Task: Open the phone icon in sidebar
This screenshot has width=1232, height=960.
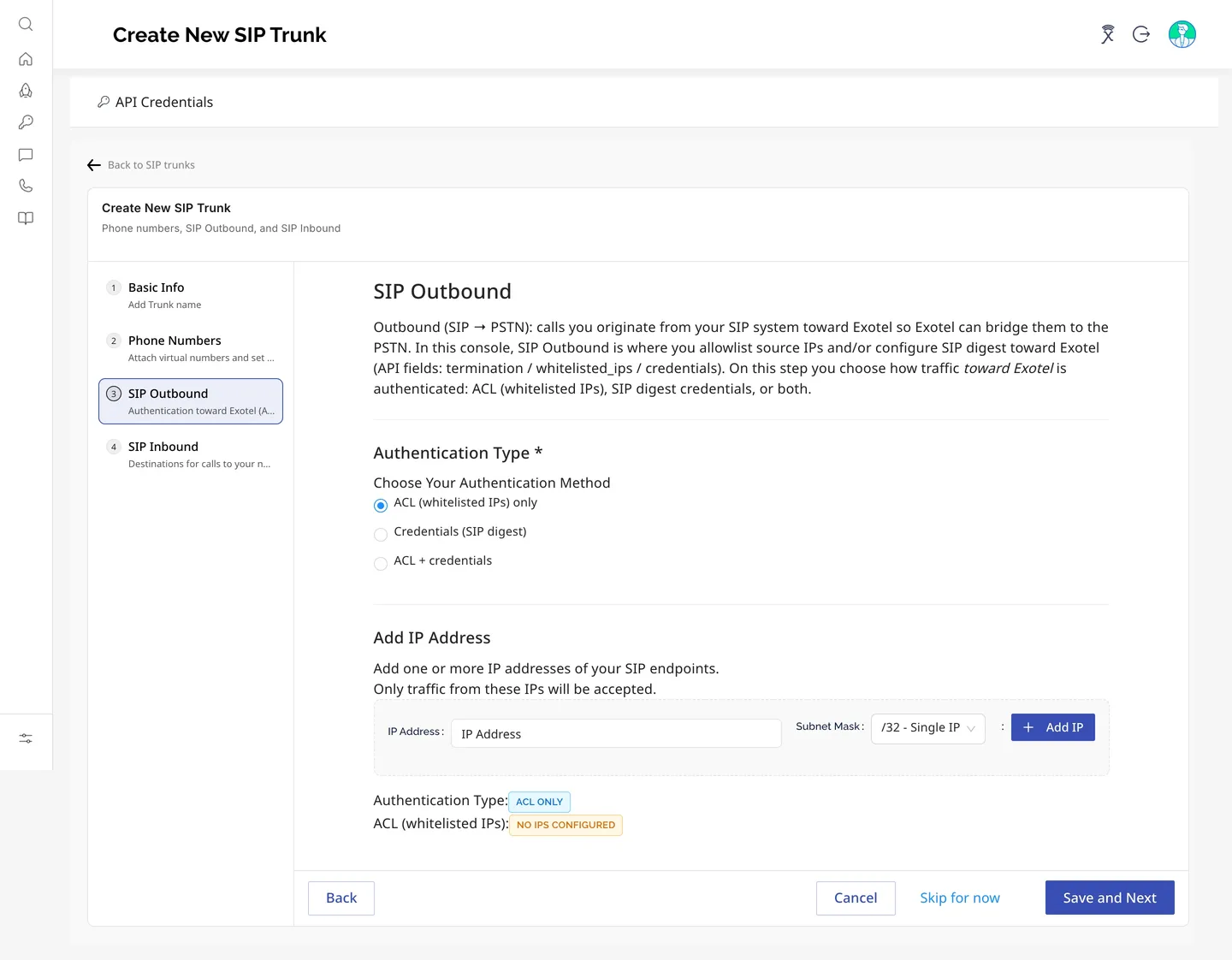Action: click(26, 186)
